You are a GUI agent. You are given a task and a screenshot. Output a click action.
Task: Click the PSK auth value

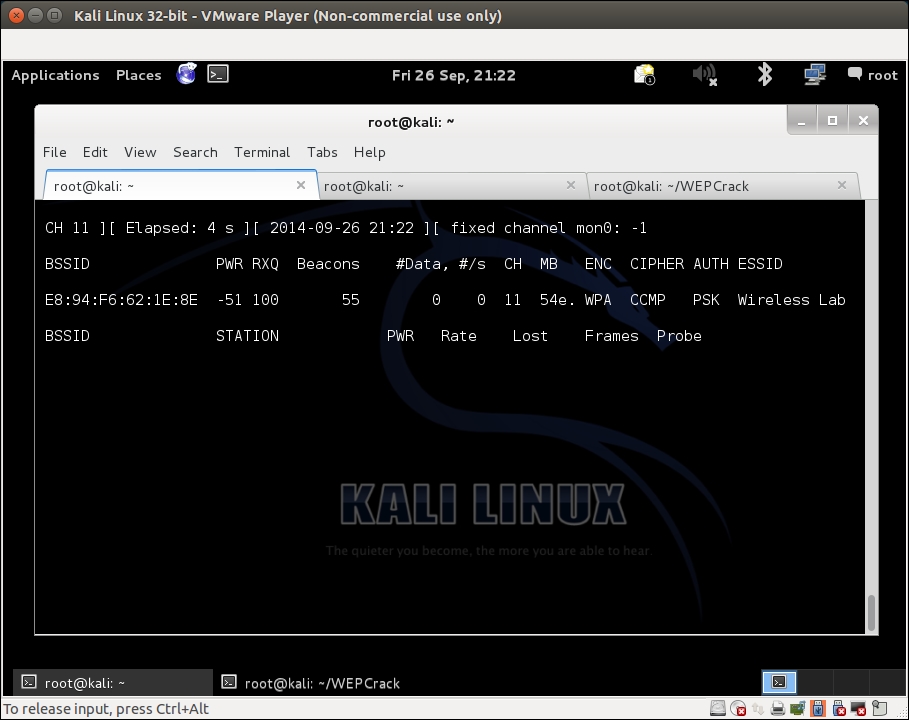pos(706,300)
